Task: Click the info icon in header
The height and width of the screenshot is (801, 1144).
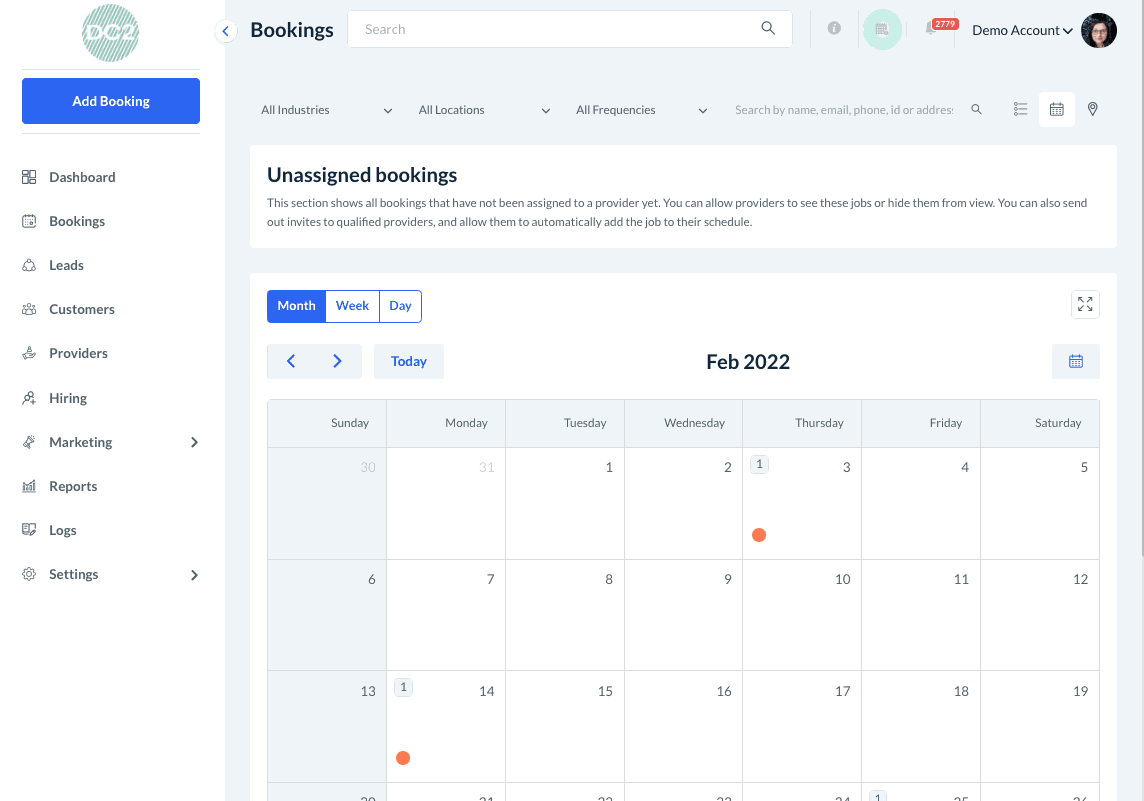Action: [834, 29]
